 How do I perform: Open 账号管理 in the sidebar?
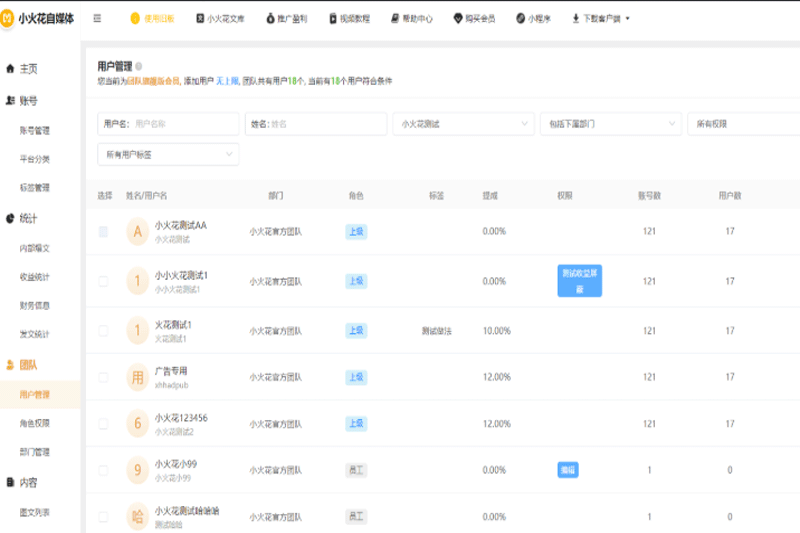pos(34,130)
